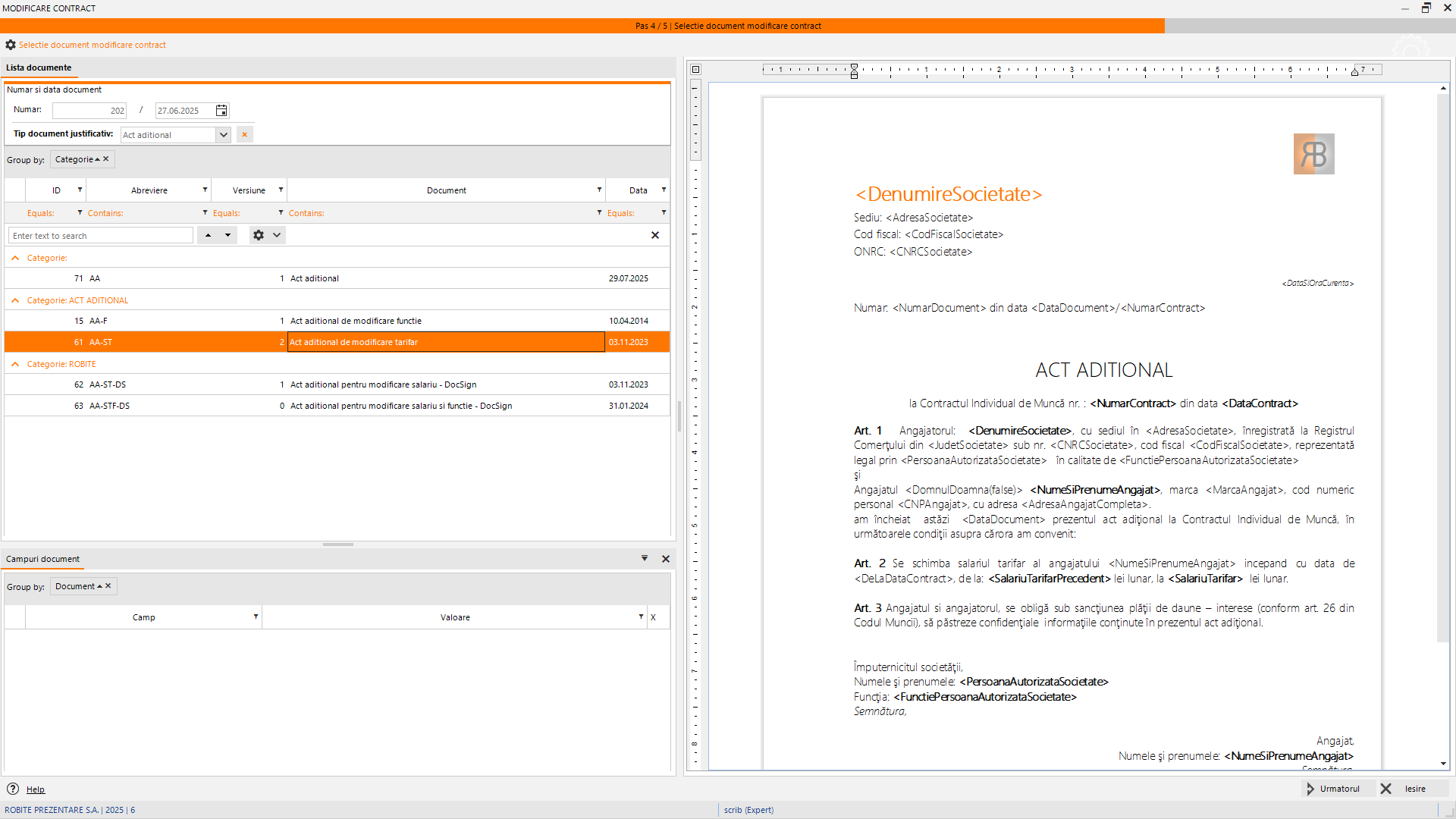This screenshot has width=1456, height=819.
Task: Open ID column filter funnel
Action: click(80, 190)
